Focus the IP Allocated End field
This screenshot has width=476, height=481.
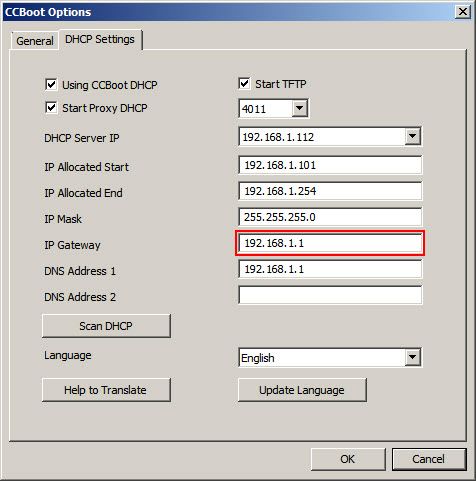tap(330, 191)
